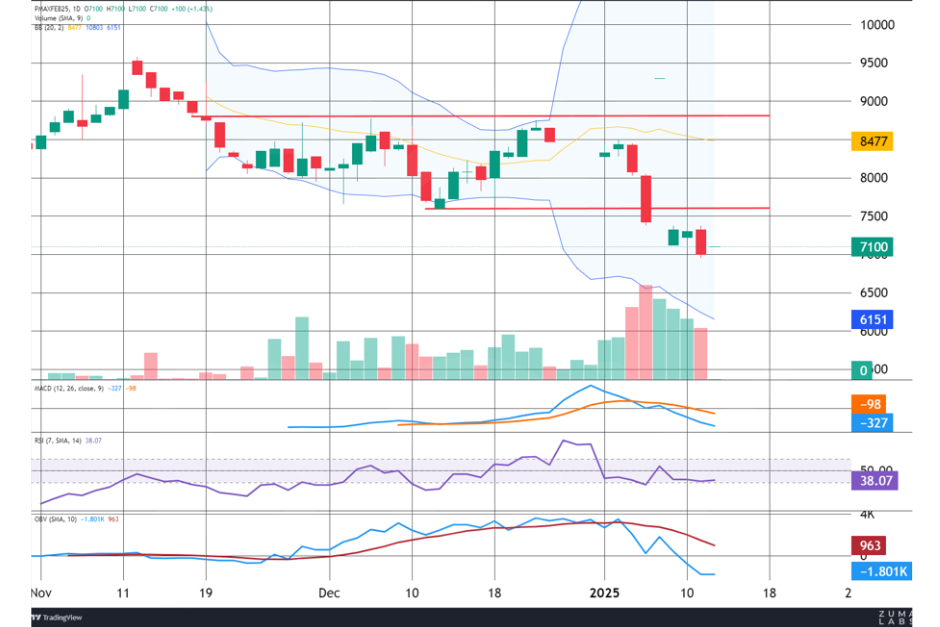This screenshot has width=940, height=627.
Task: Click the 10000 price axis label
Action: point(877,25)
